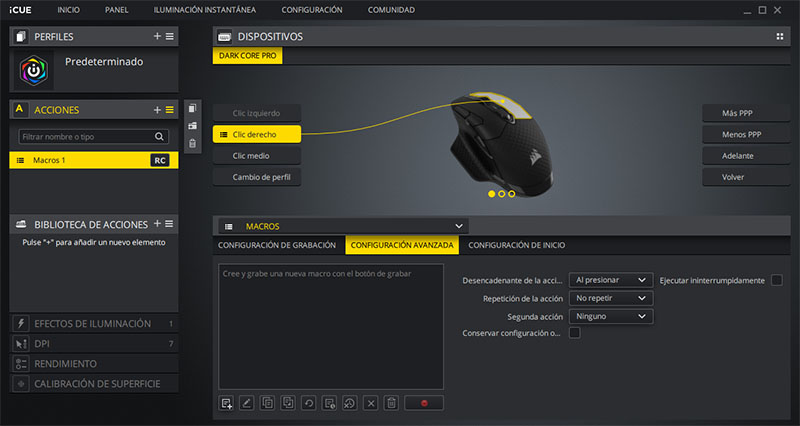Select the first mouse view dot
Image resolution: width=800 pixels, height=426 pixels.
491,194
